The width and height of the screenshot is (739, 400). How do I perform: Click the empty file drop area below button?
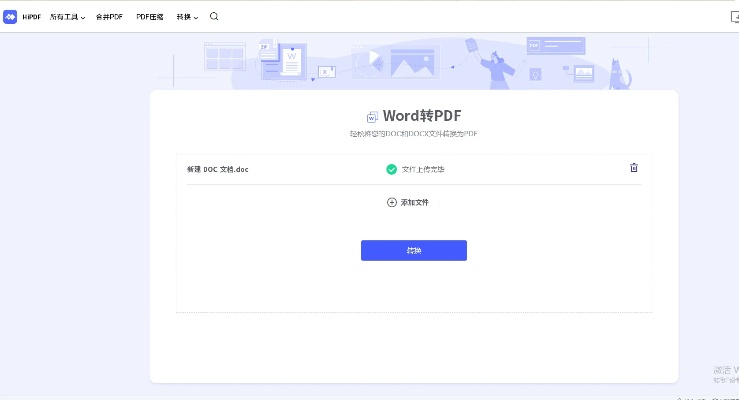[x=413, y=287]
